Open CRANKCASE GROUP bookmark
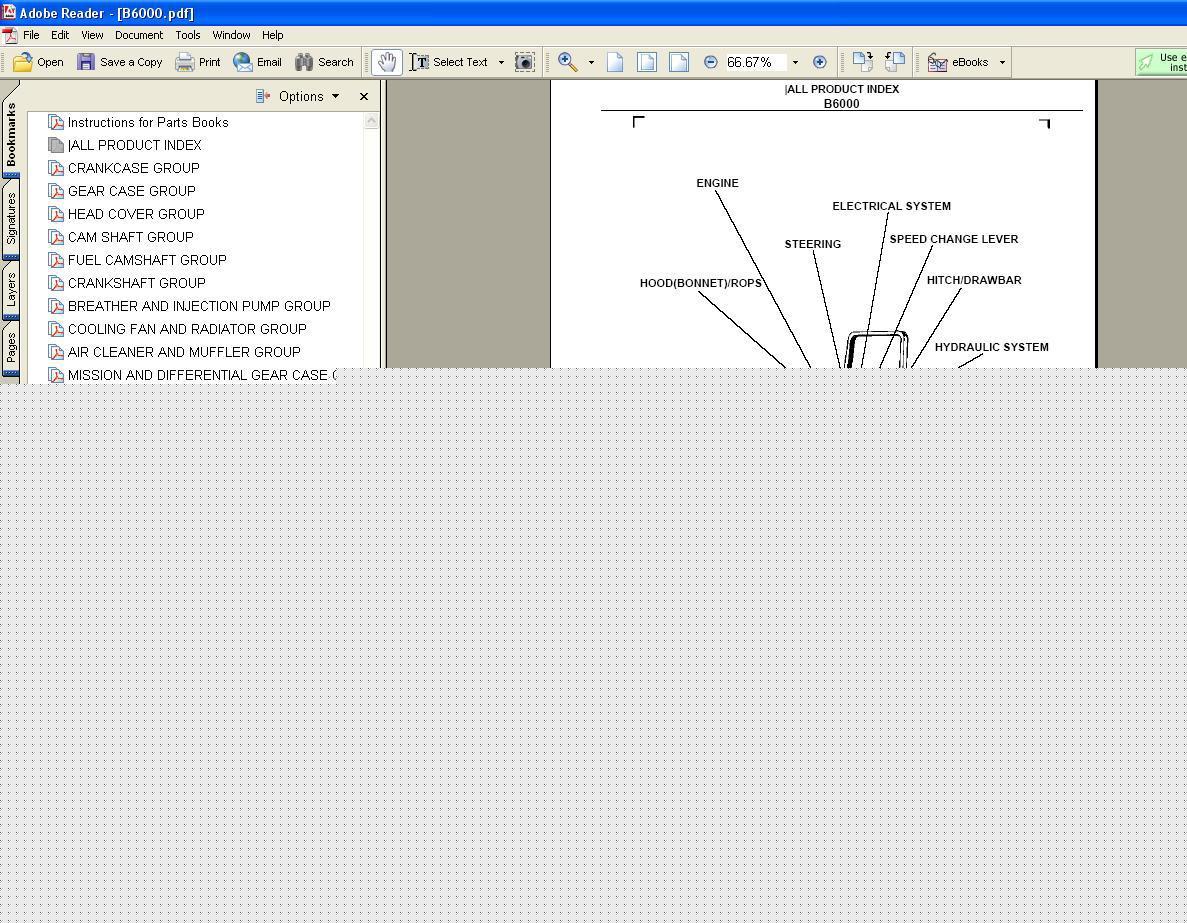This screenshot has height=923, width=1187. pyautogui.click(x=134, y=168)
